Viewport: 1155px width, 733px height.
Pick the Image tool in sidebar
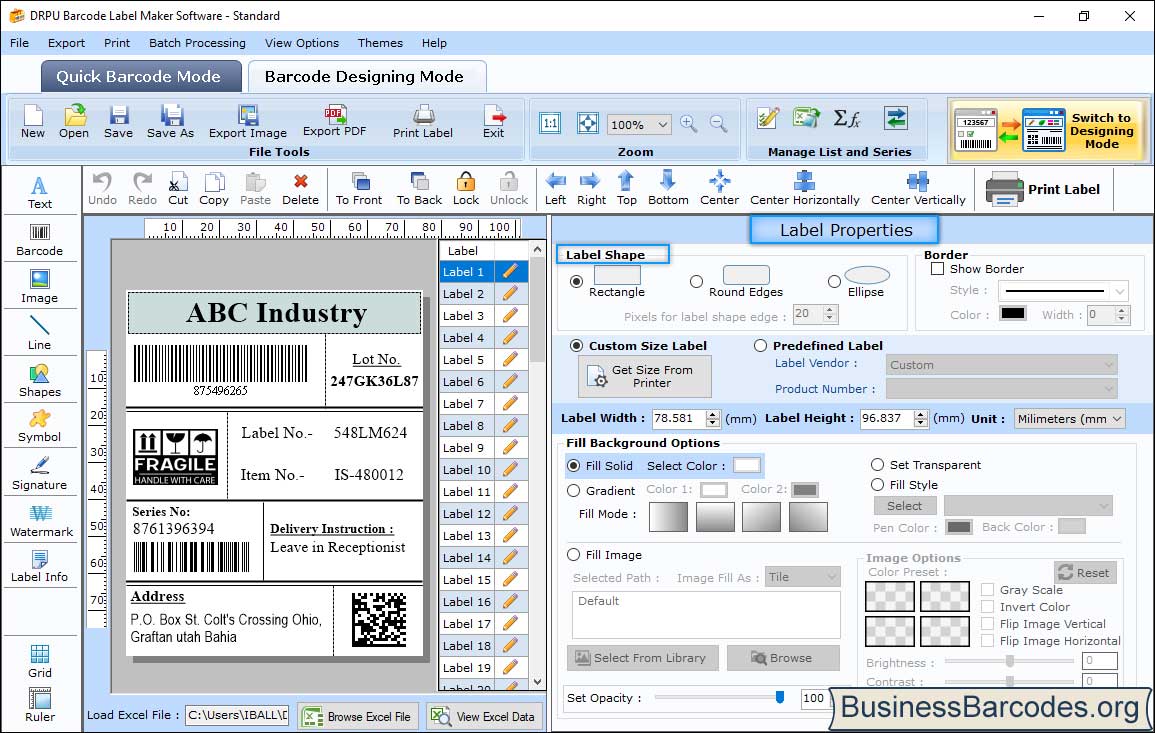click(40, 287)
